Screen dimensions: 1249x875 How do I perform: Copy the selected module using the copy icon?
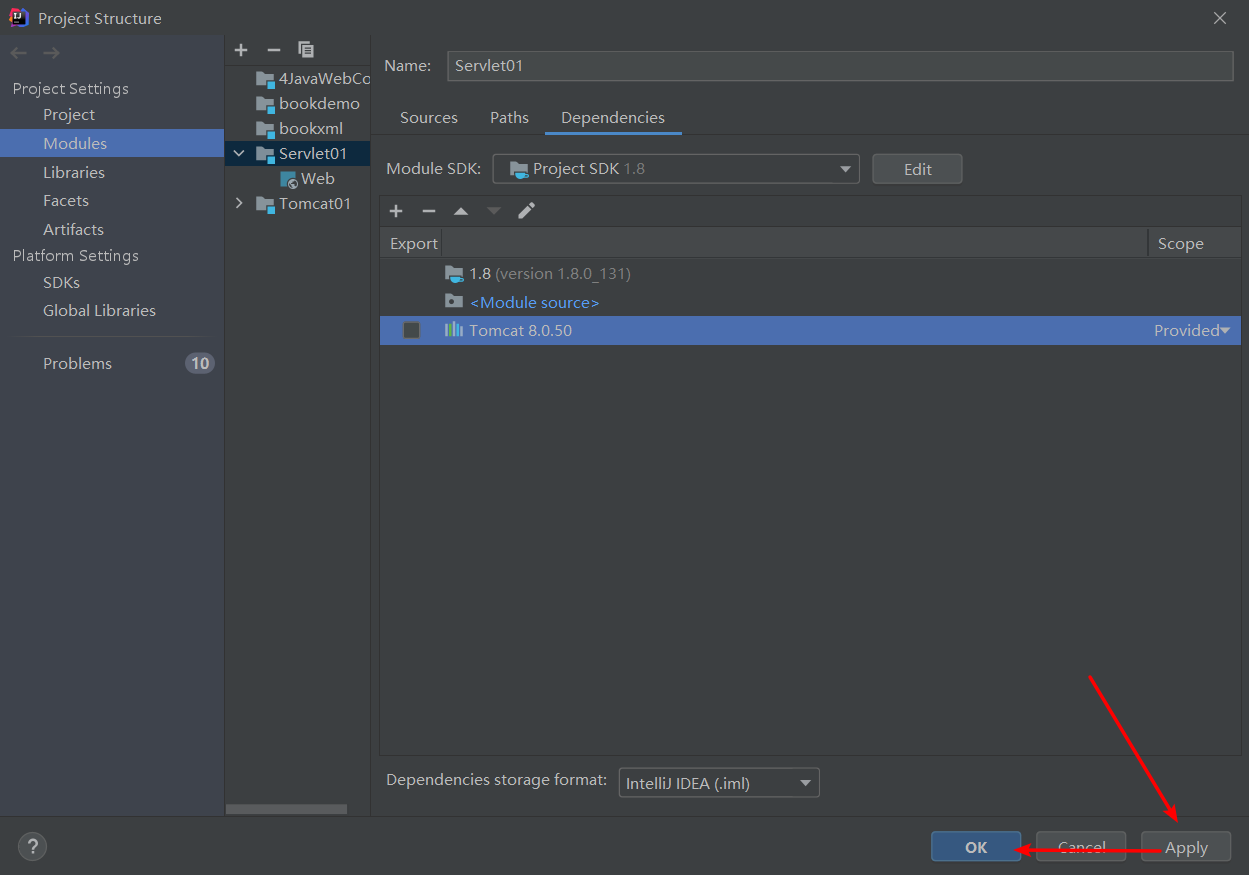[x=306, y=50]
